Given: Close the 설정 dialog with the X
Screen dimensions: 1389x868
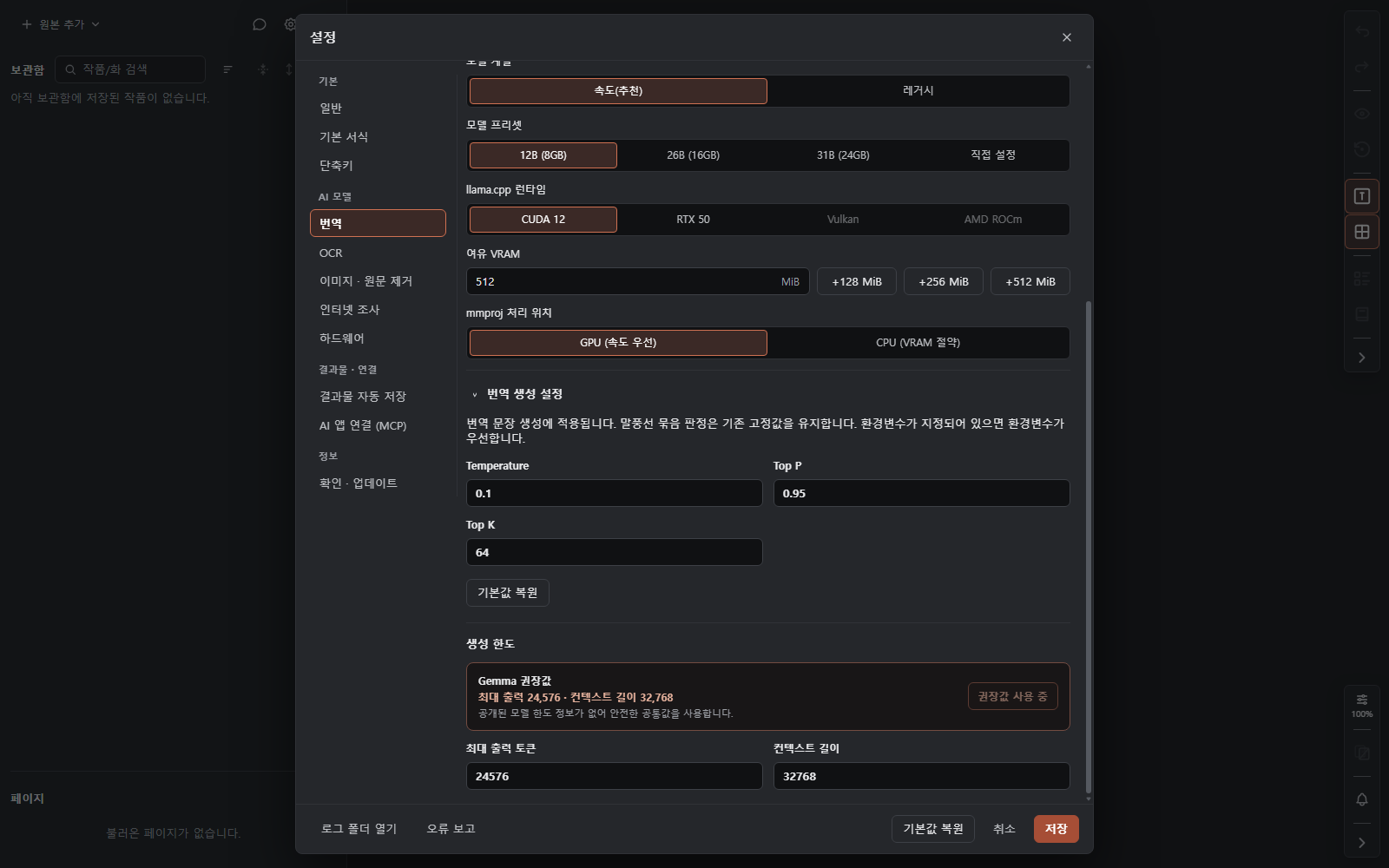Looking at the screenshot, I should 1067,37.
